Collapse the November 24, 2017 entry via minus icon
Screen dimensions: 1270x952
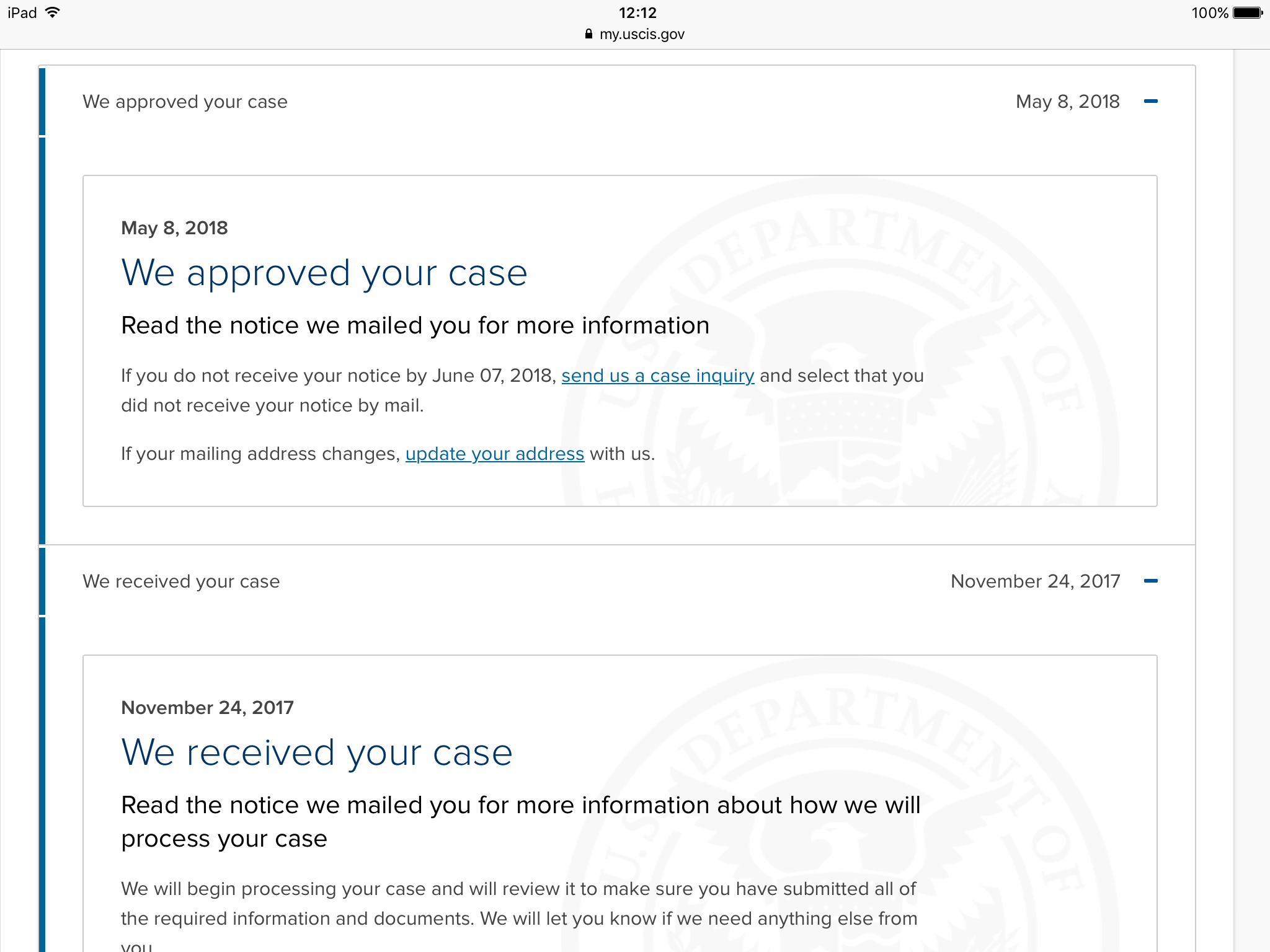(x=1150, y=581)
